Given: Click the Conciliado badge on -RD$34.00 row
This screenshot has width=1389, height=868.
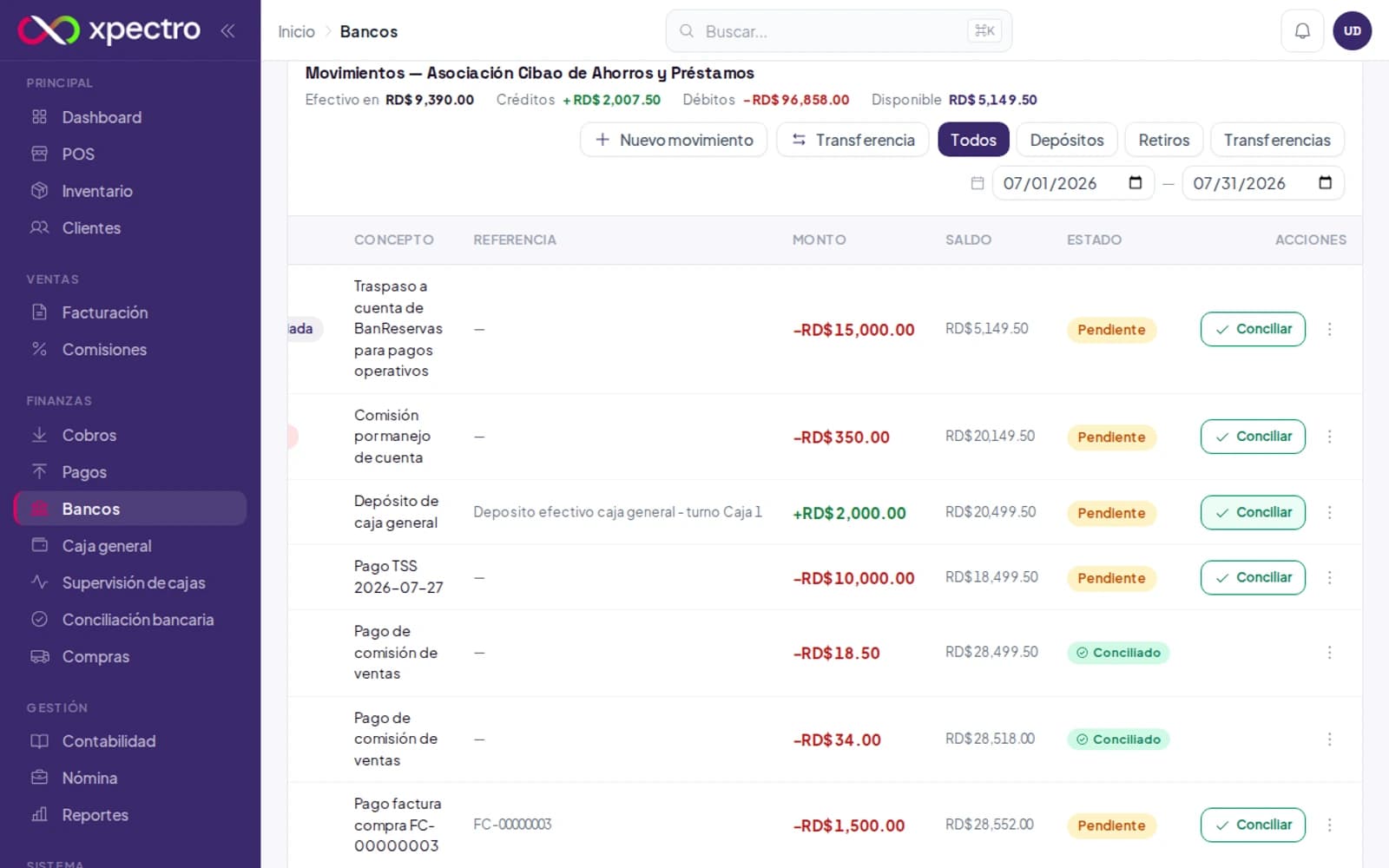Looking at the screenshot, I should [1118, 740].
